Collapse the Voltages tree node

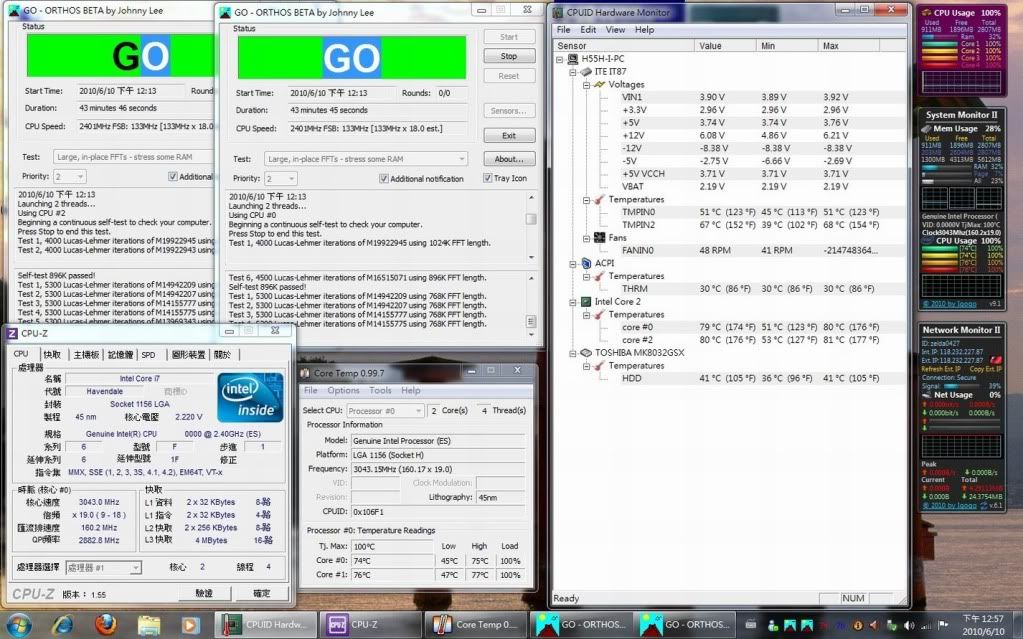point(585,85)
